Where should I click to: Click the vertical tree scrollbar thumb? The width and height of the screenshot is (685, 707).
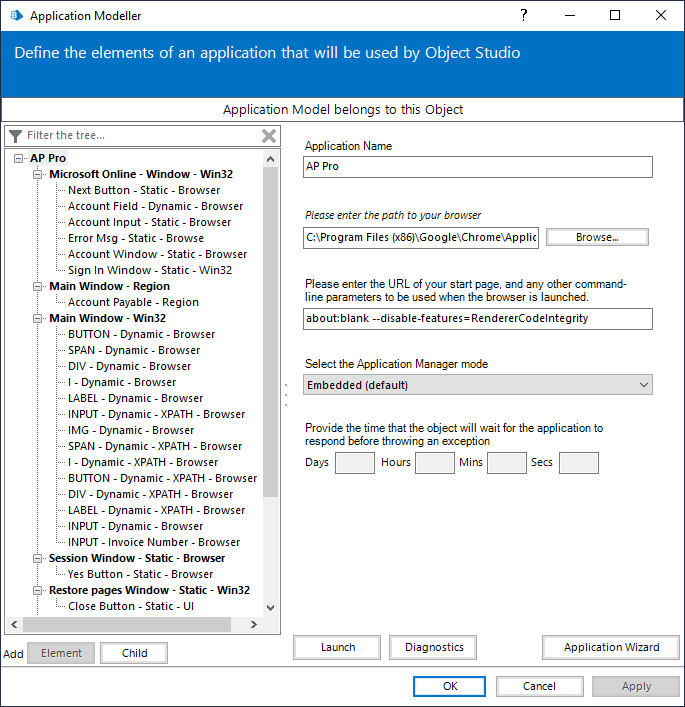tap(271, 332)
